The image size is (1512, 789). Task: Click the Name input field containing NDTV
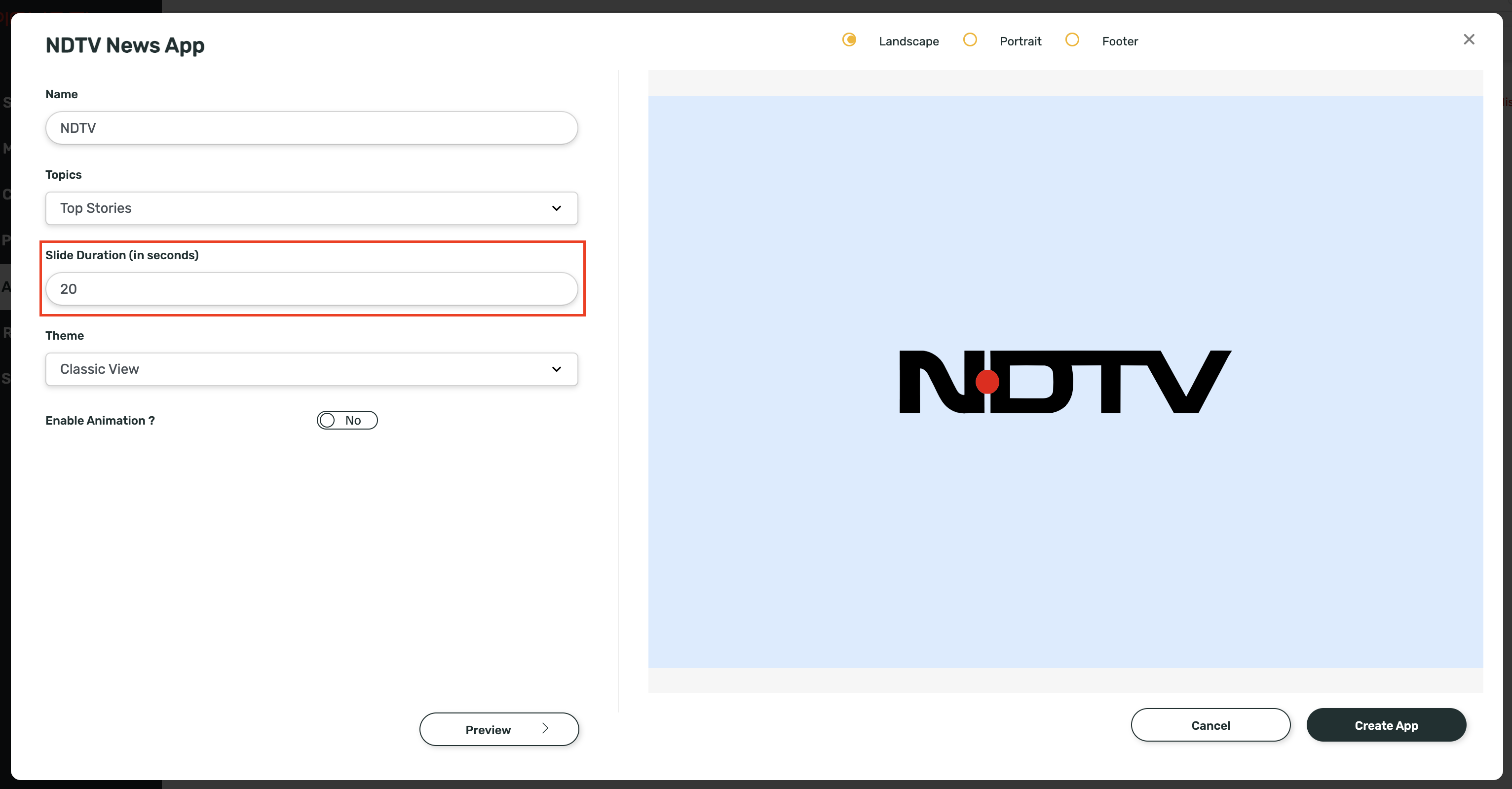pyautogui.click(x=312, y=127)
